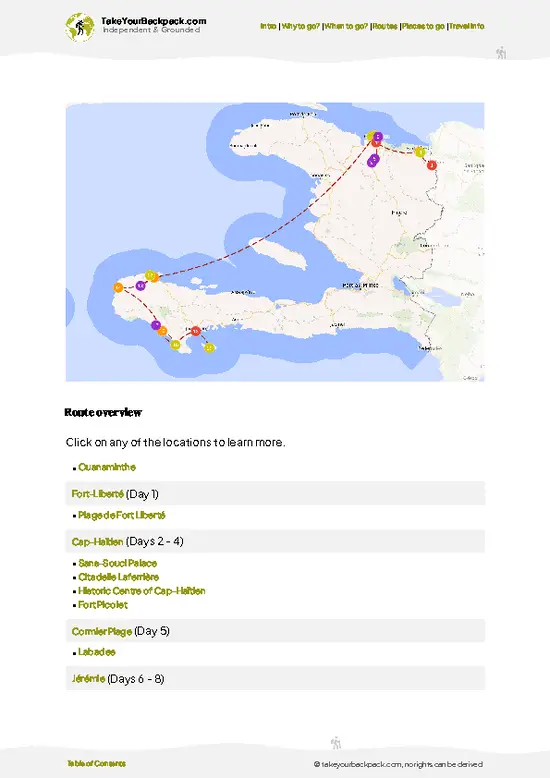Open the 'Places to go' header link

pyautogui.click(x=423, y=26)
